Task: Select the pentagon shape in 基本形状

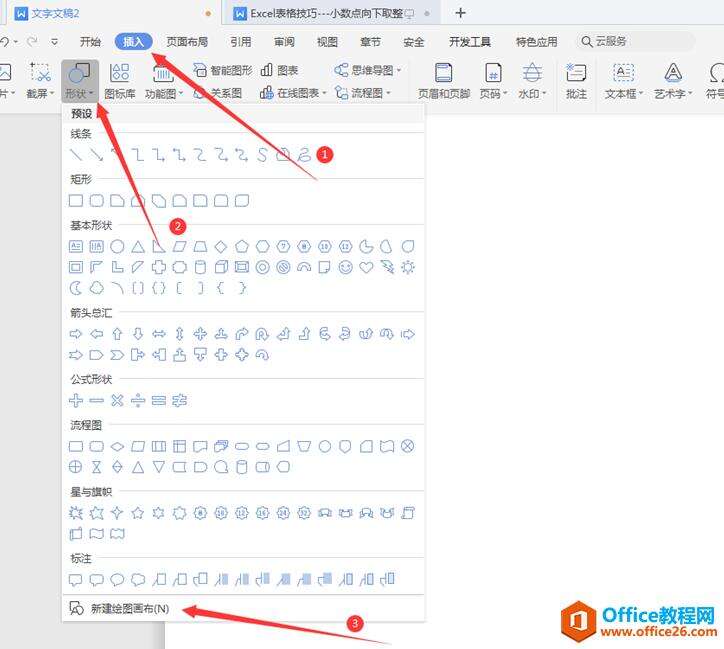Action: [x=241, y=246]
